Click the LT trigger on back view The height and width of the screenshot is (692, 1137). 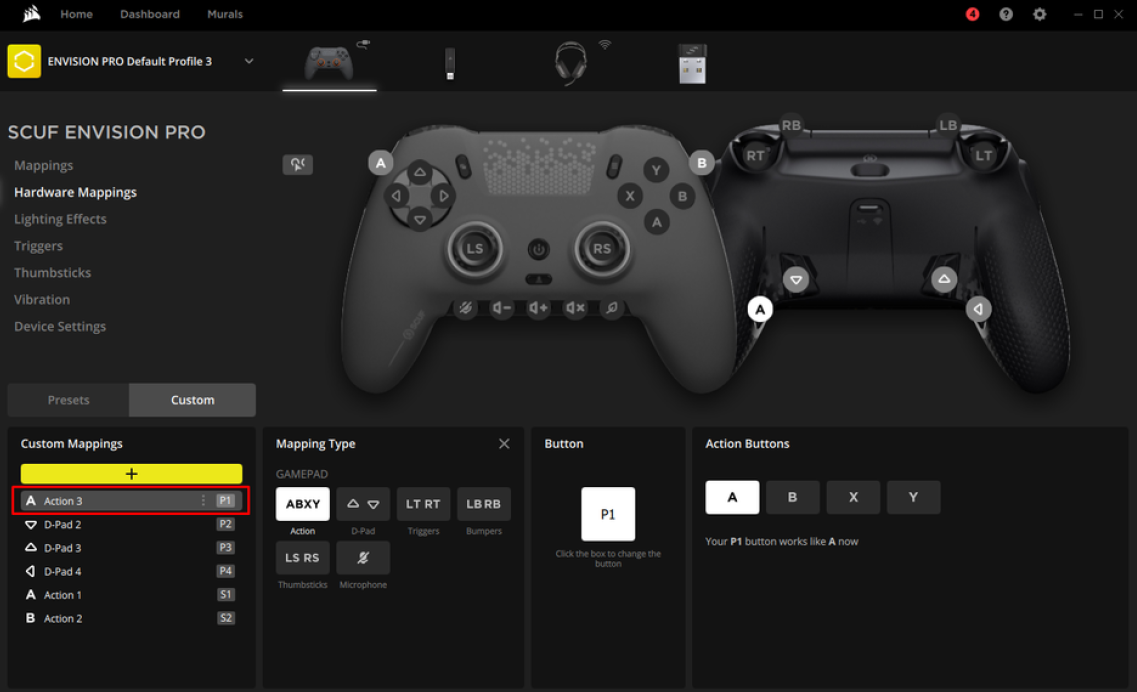(983, 155)
